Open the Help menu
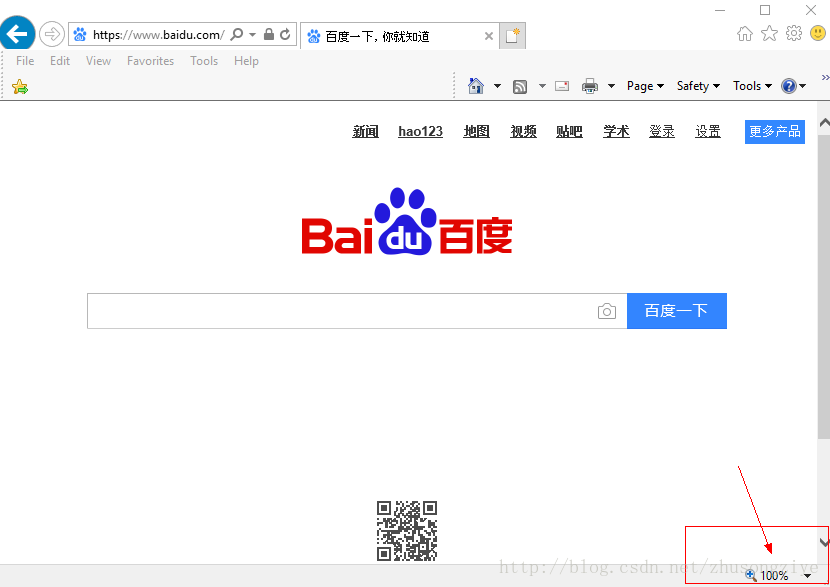The height and width of the screenshot is (587, 830). 246,61
